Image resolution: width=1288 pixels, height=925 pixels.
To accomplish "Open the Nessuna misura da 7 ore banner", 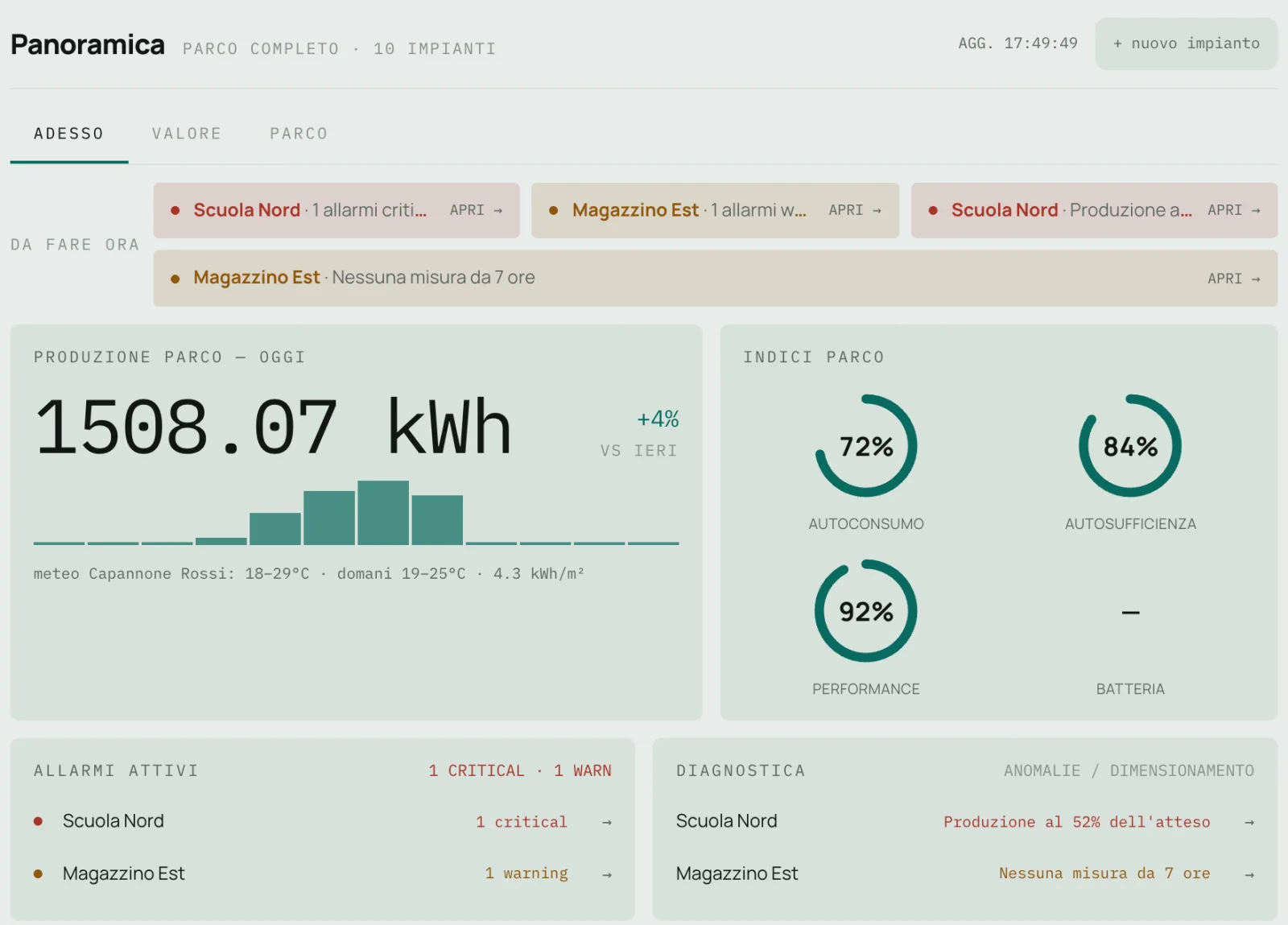I will (715, 278).
